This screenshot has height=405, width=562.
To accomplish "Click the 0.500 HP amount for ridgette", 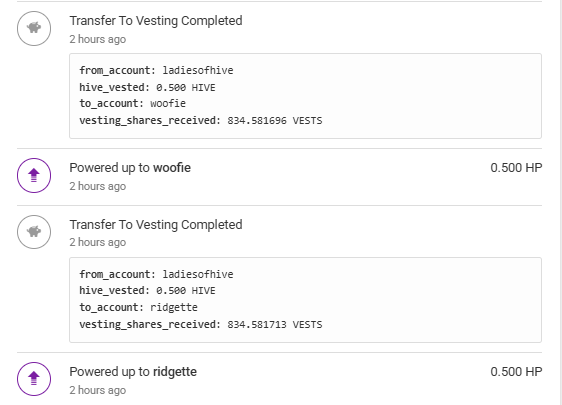I will coord(516,372).
